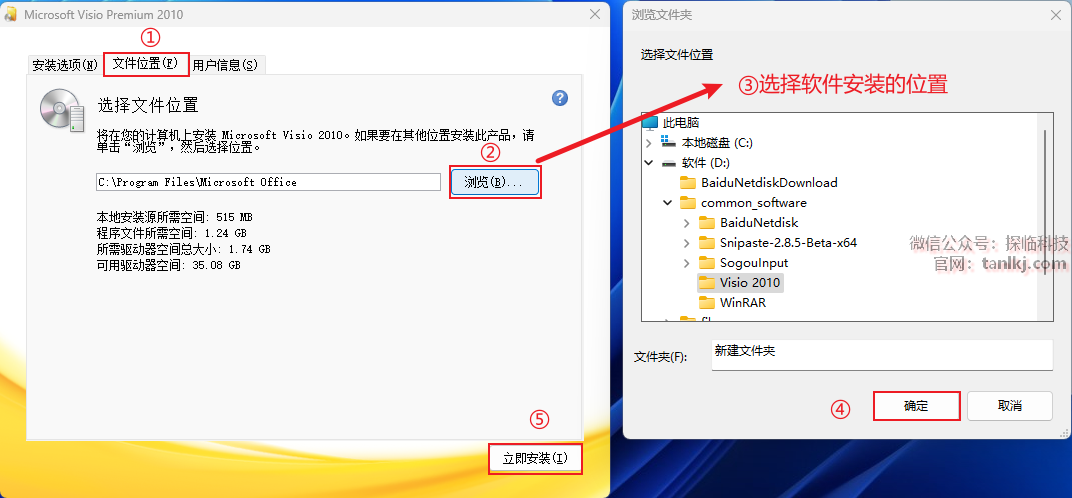The image size is (1072, 498).
Task: Click the SogouInput folder icon
Action: tap(707, 263)
